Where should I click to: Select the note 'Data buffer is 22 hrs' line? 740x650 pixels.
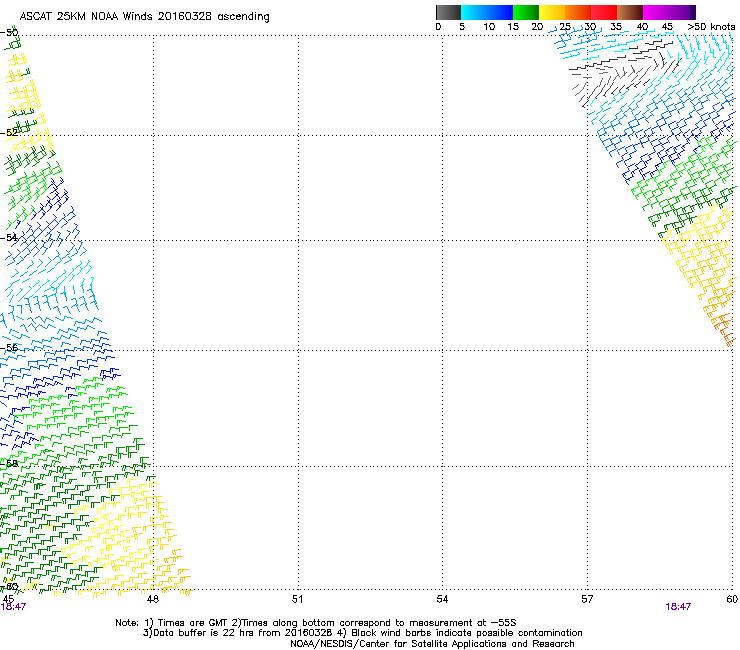362,633
